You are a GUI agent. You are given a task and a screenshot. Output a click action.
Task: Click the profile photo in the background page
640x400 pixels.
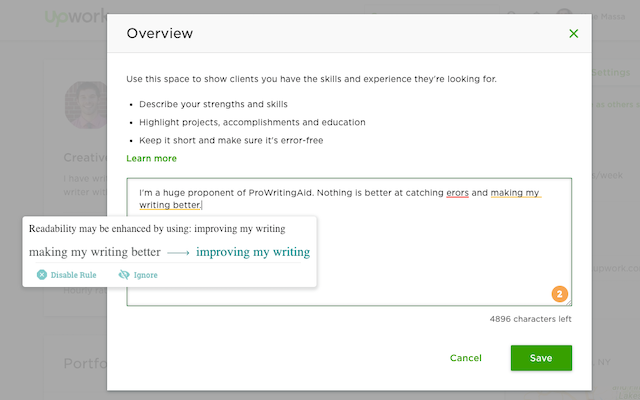point(86,104)
